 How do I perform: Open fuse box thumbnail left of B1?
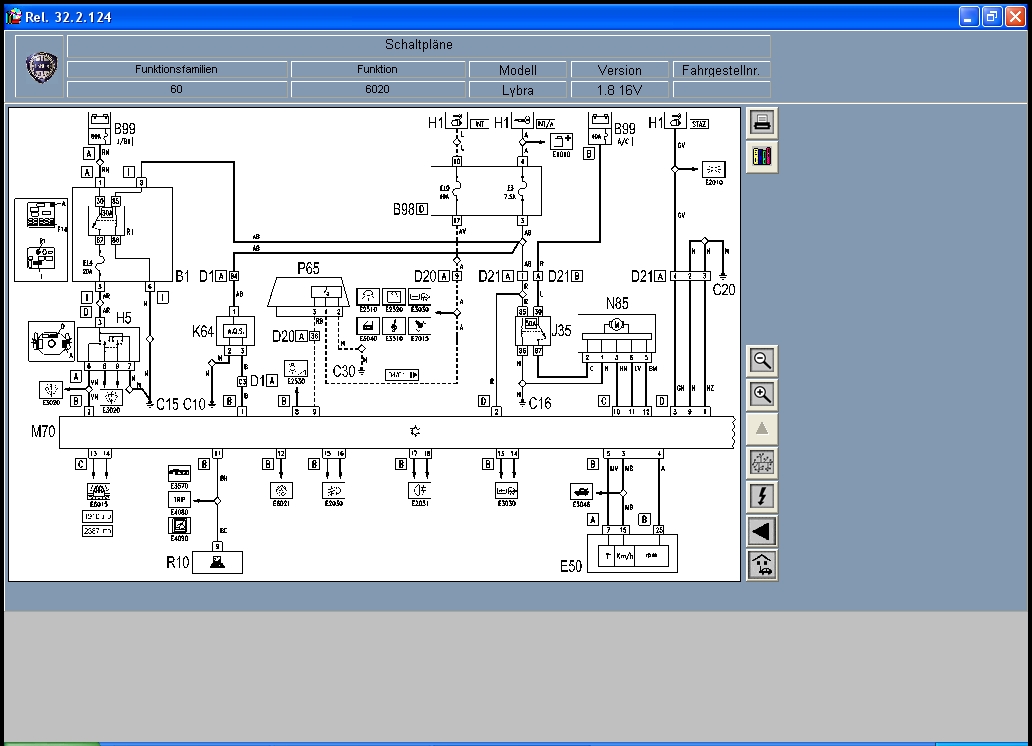[x=41, y=240]
